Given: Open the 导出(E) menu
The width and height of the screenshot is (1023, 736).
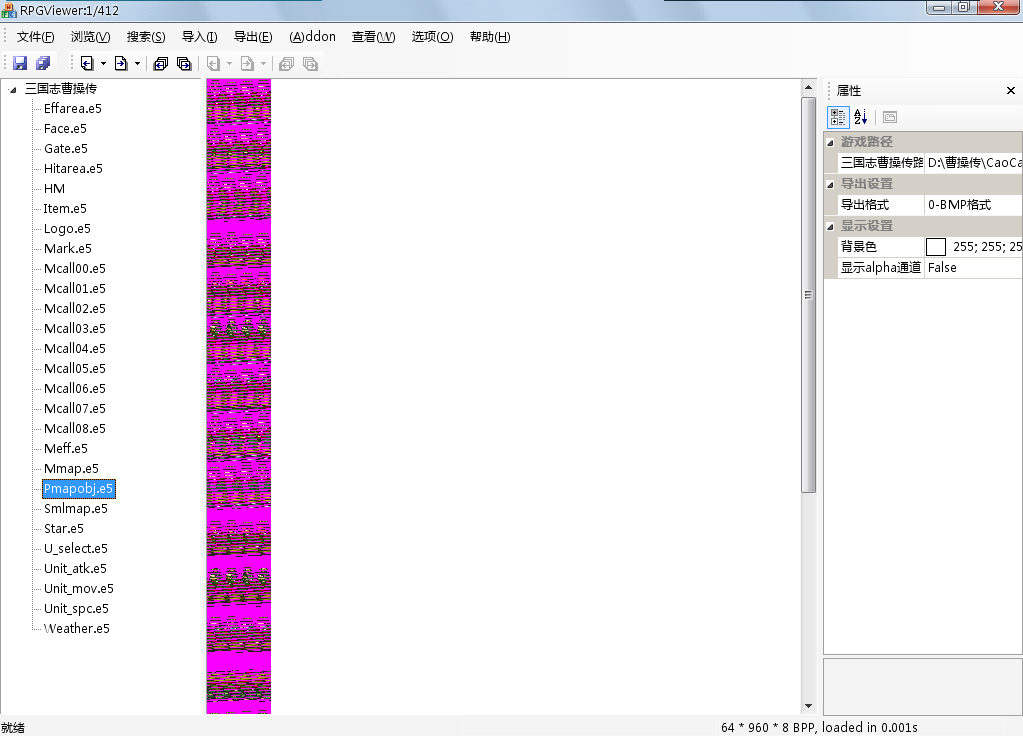Looking at the screenshot, I should (252, 37).
